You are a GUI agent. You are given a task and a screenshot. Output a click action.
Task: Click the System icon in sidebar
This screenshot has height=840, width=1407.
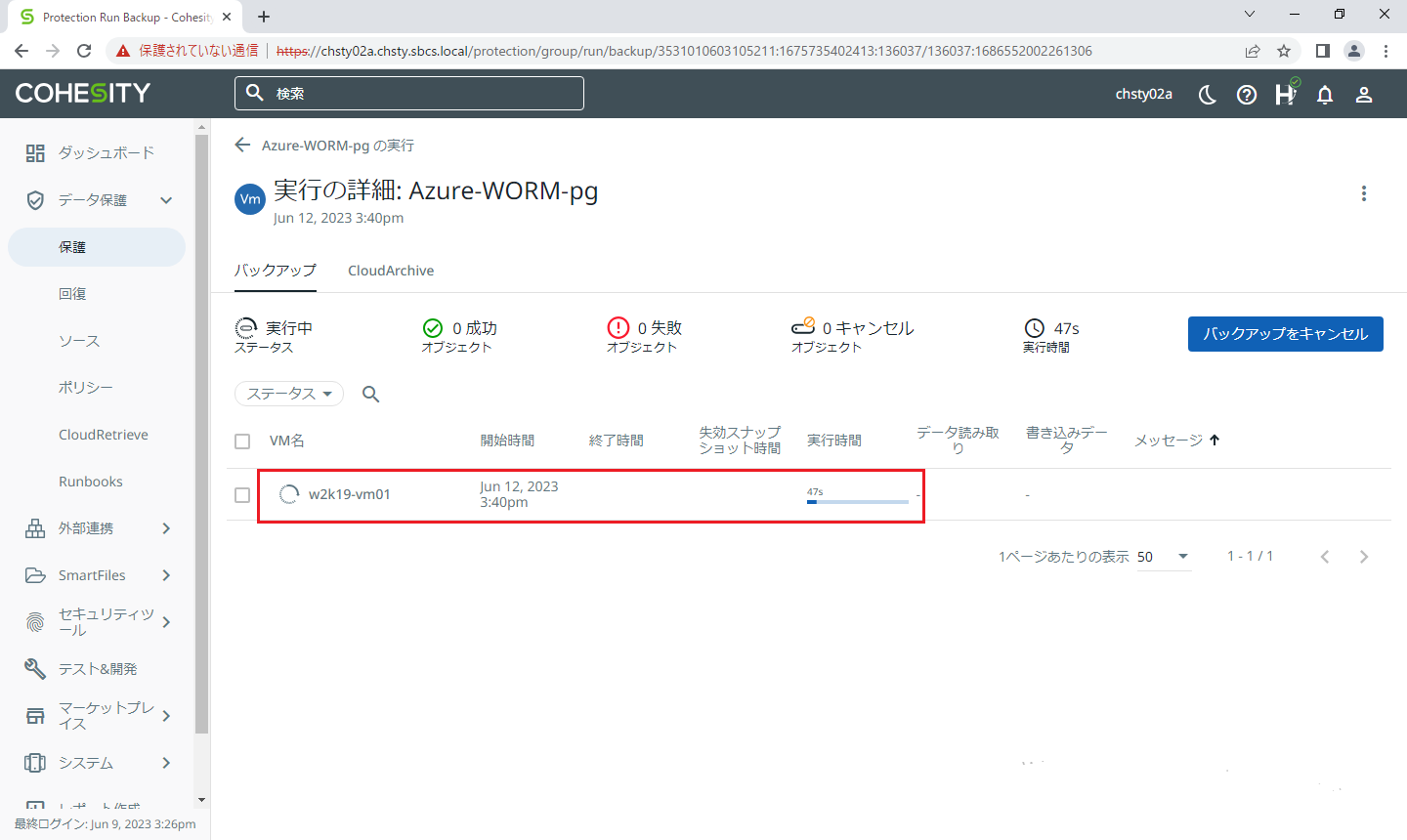(x=35, y=763)
